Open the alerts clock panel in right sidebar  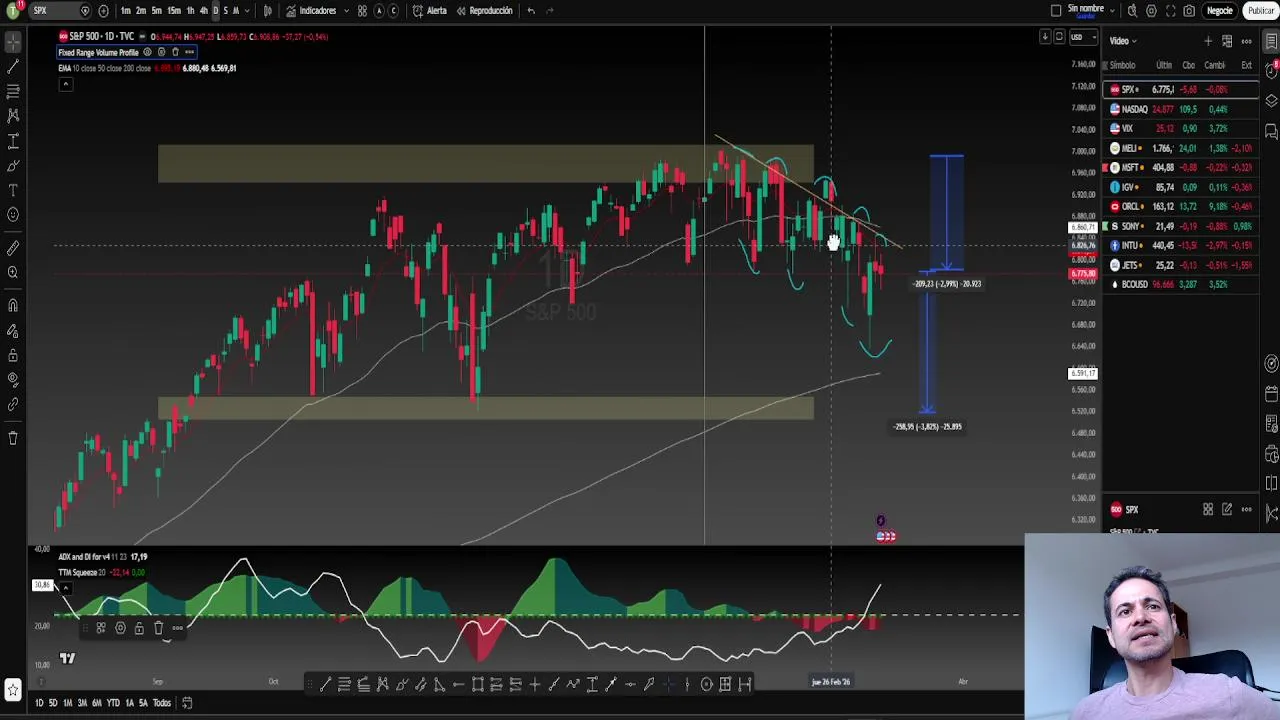1271,71
